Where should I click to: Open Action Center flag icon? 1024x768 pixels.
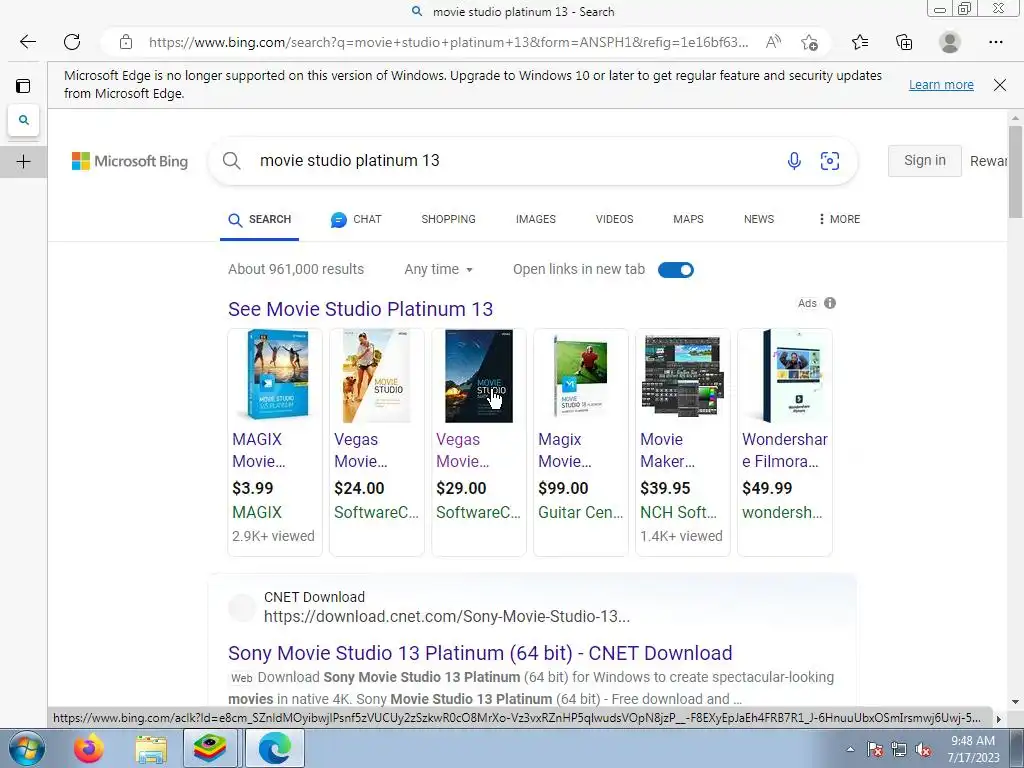[x=875, y=749]
